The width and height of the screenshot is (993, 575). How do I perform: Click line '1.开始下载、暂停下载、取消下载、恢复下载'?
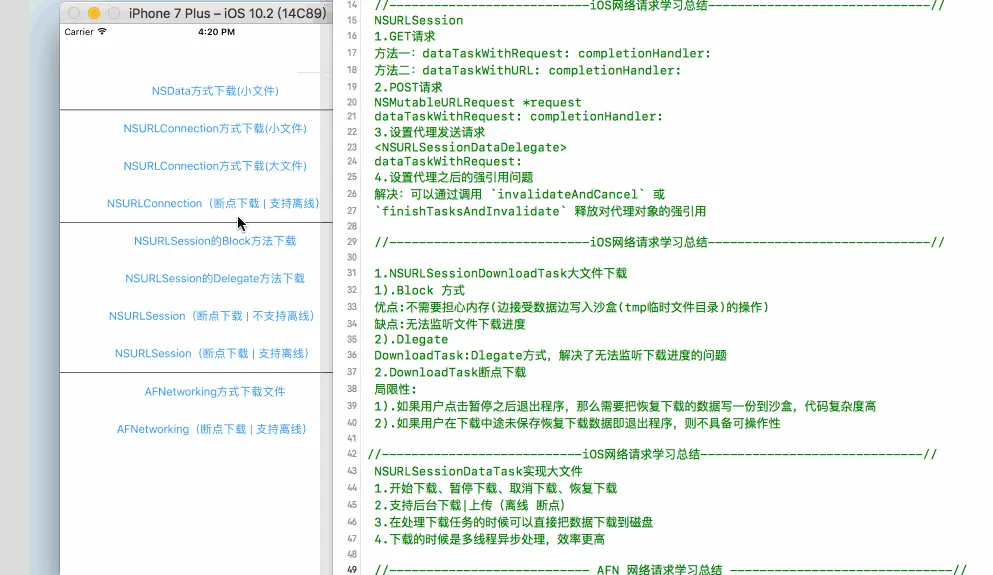coord(495,489)
